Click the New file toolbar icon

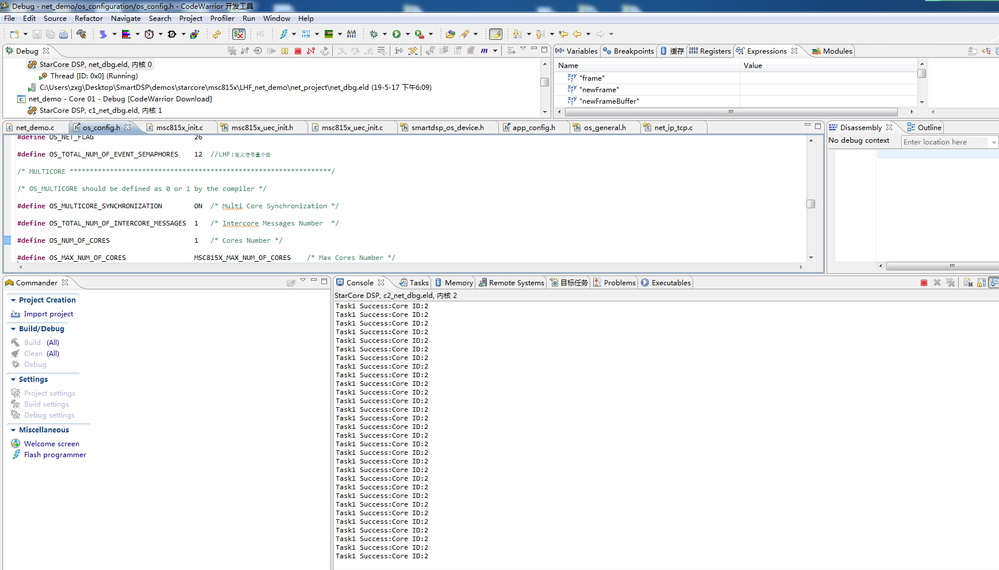click(14, 34)
